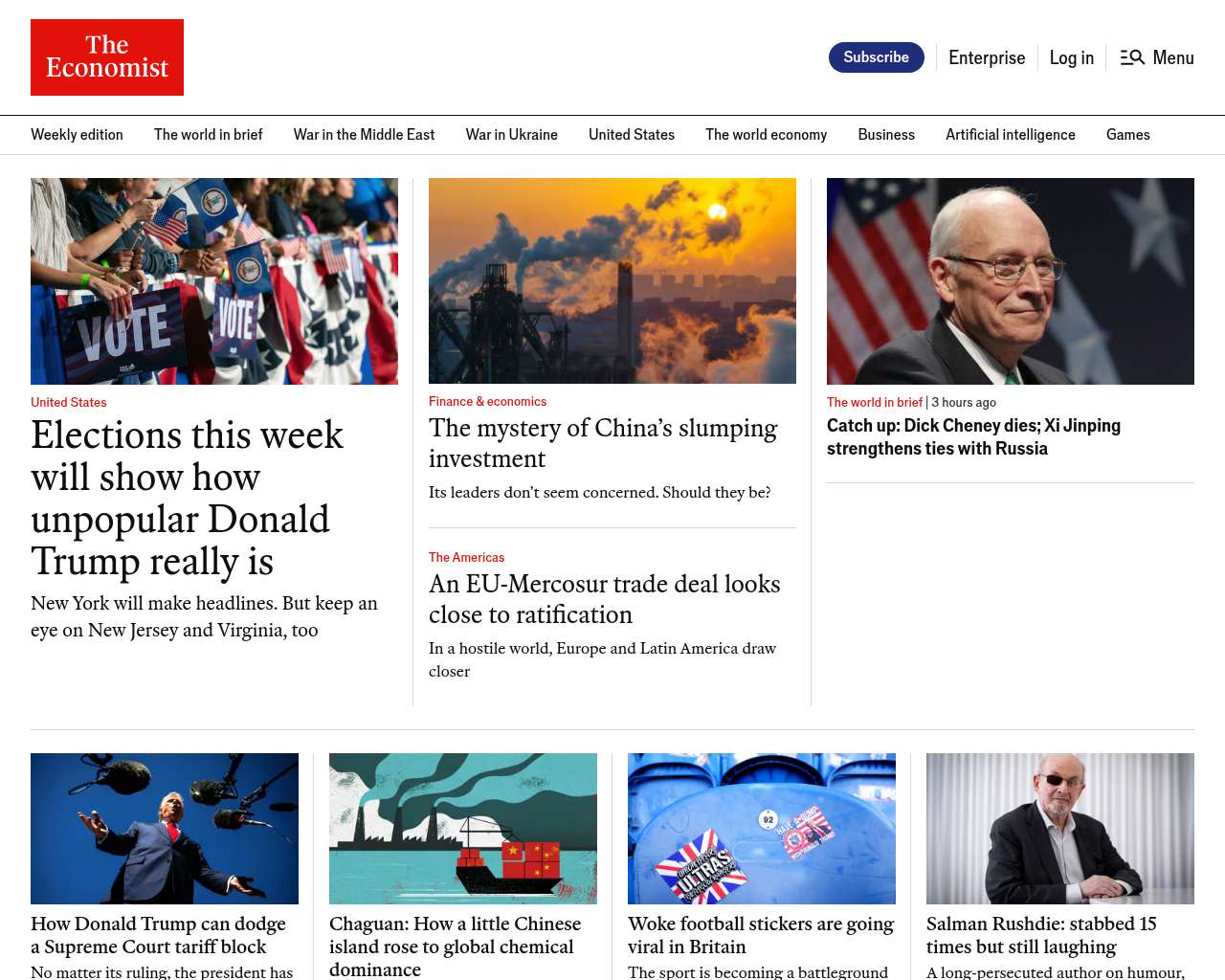
Task: Go to Enterprise page
Action: coord(987,57)
